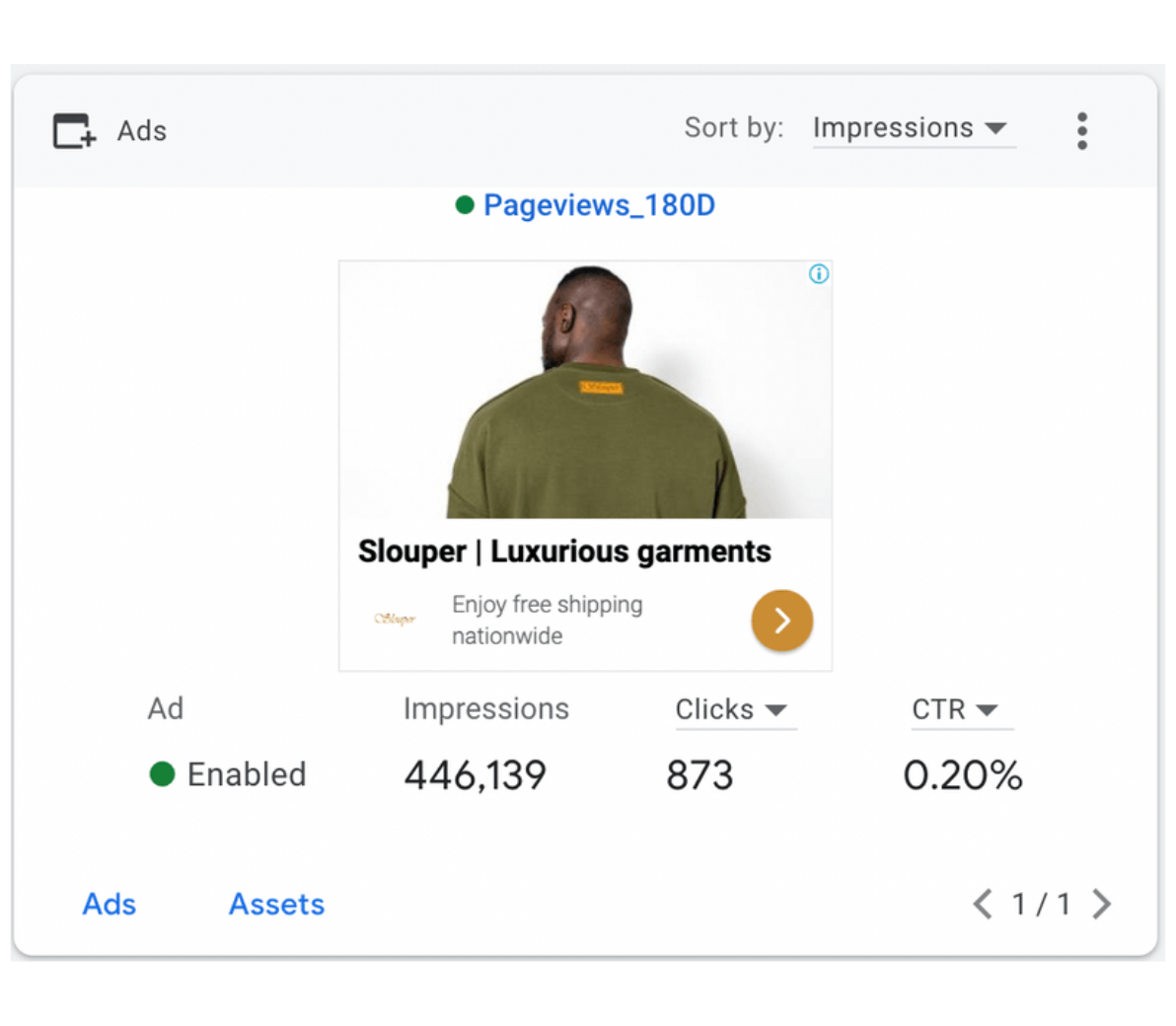1176x1026 pixels.
Task: Click the green status dot beside Enabled
Action: (x=162, y=774)
